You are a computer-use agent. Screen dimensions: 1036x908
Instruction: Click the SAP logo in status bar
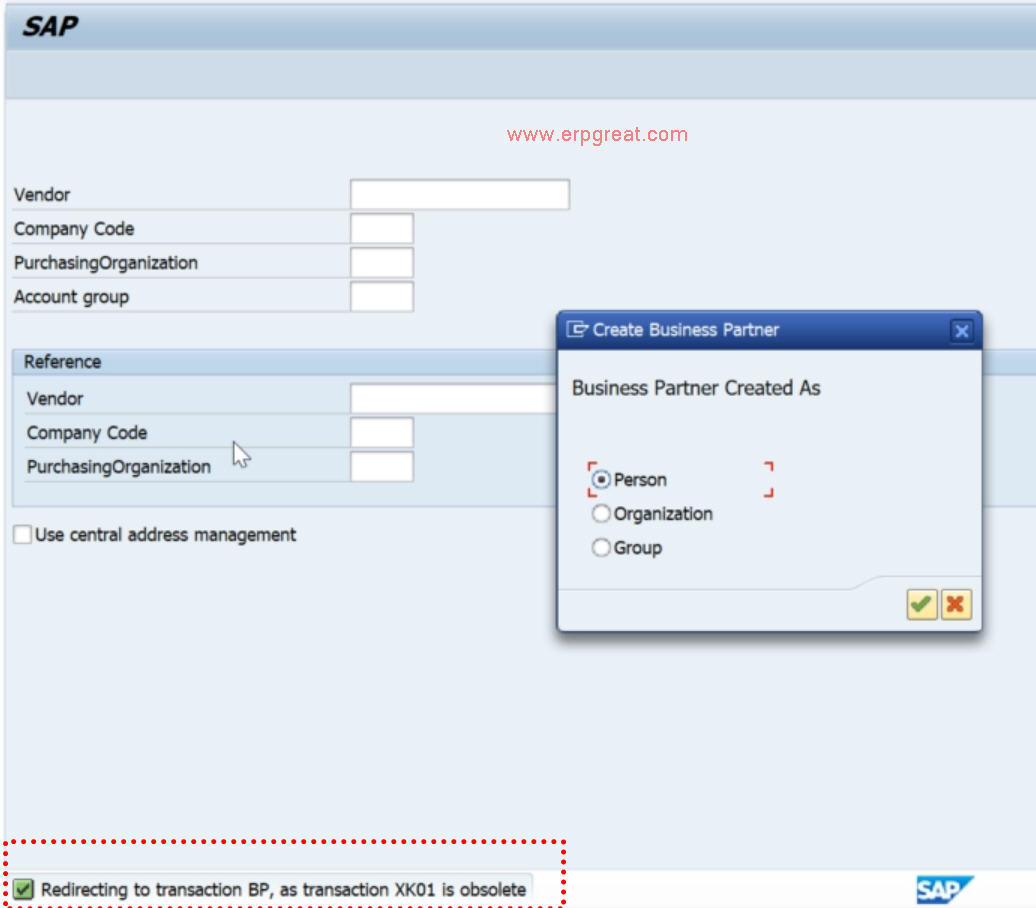944,889
